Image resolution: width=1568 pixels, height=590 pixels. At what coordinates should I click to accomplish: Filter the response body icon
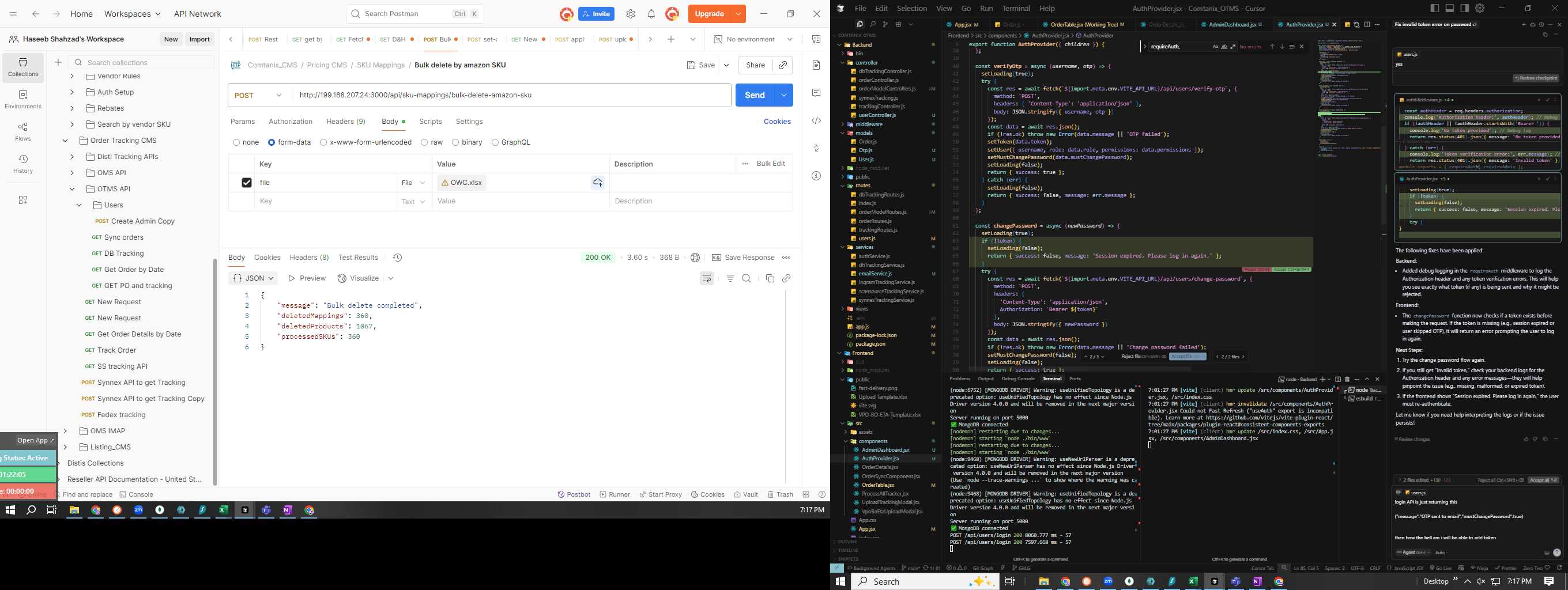pyautogui.click(x=730, y=278)
